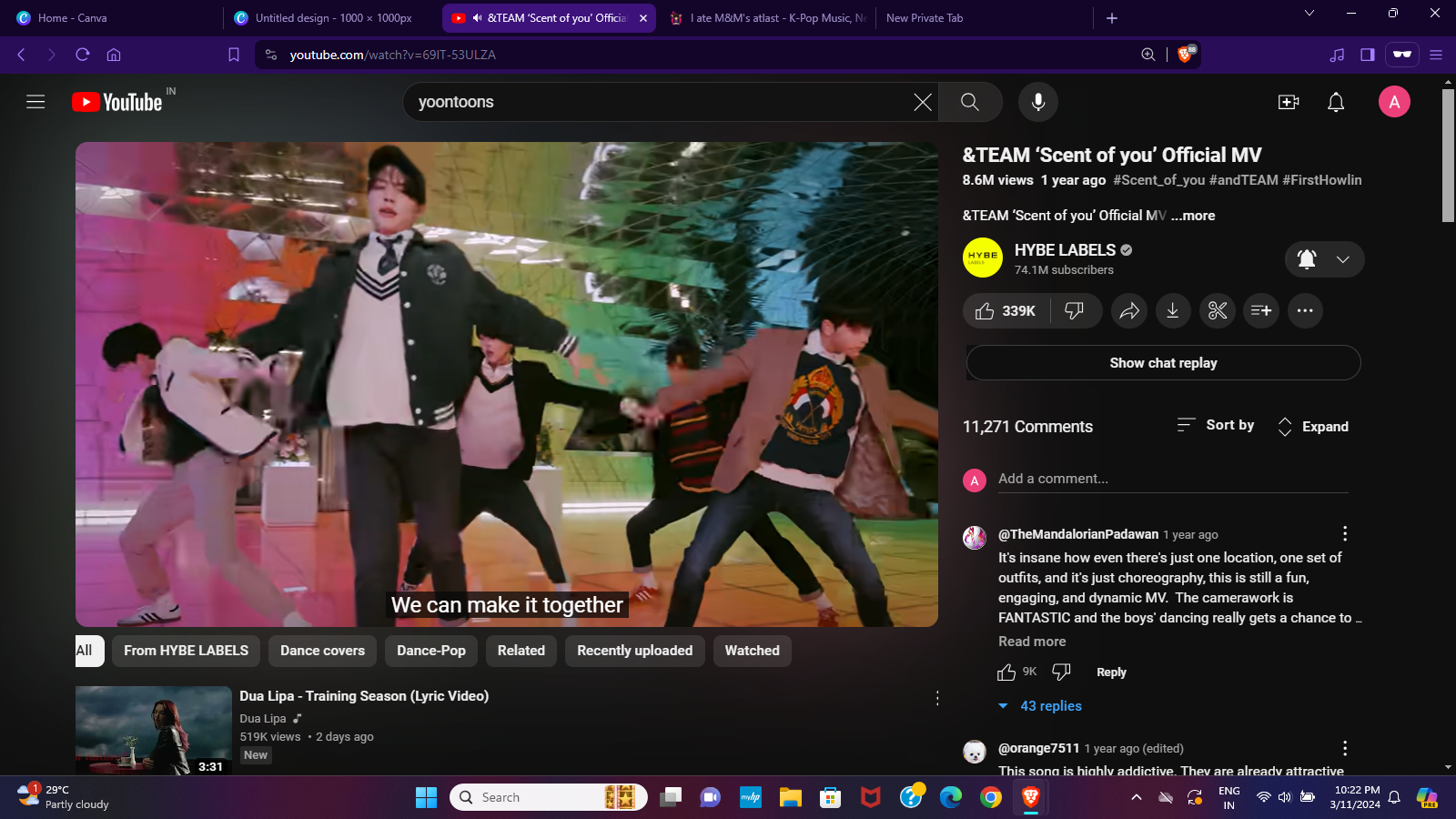Open Google Chrome from the taskbar

point(990,798)
